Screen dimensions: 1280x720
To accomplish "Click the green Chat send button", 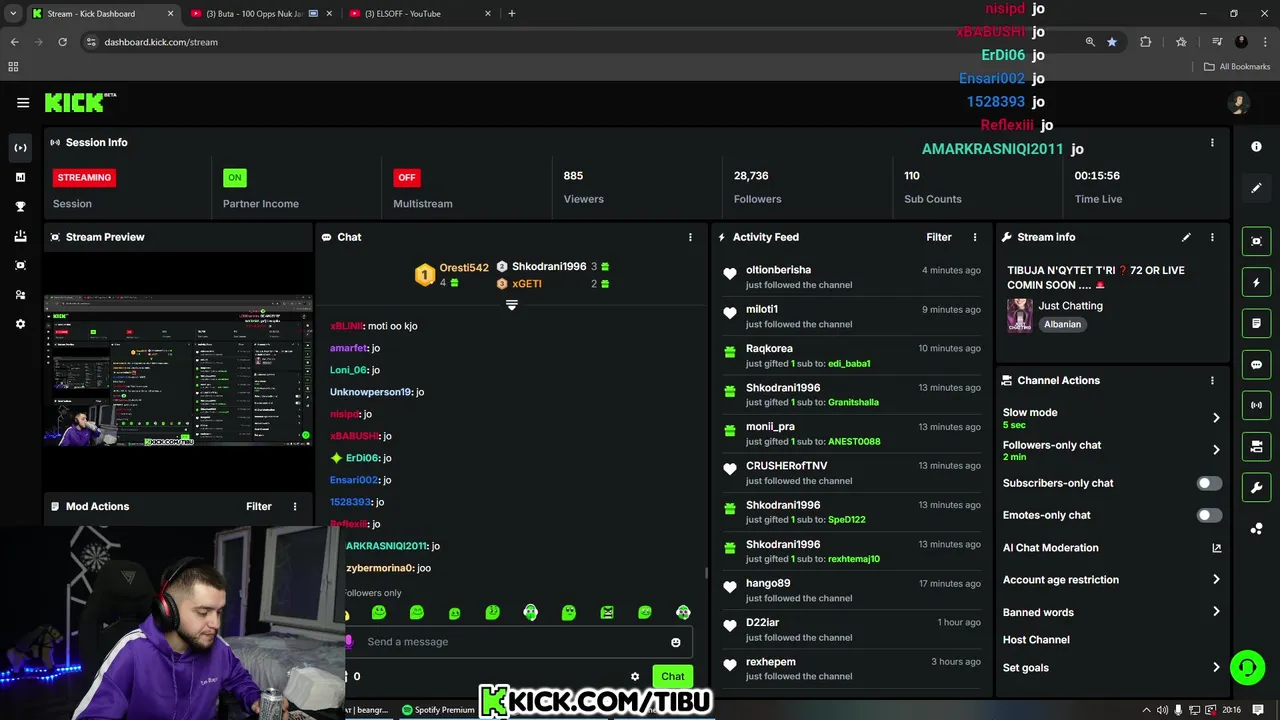I will (x=673, y=676).
